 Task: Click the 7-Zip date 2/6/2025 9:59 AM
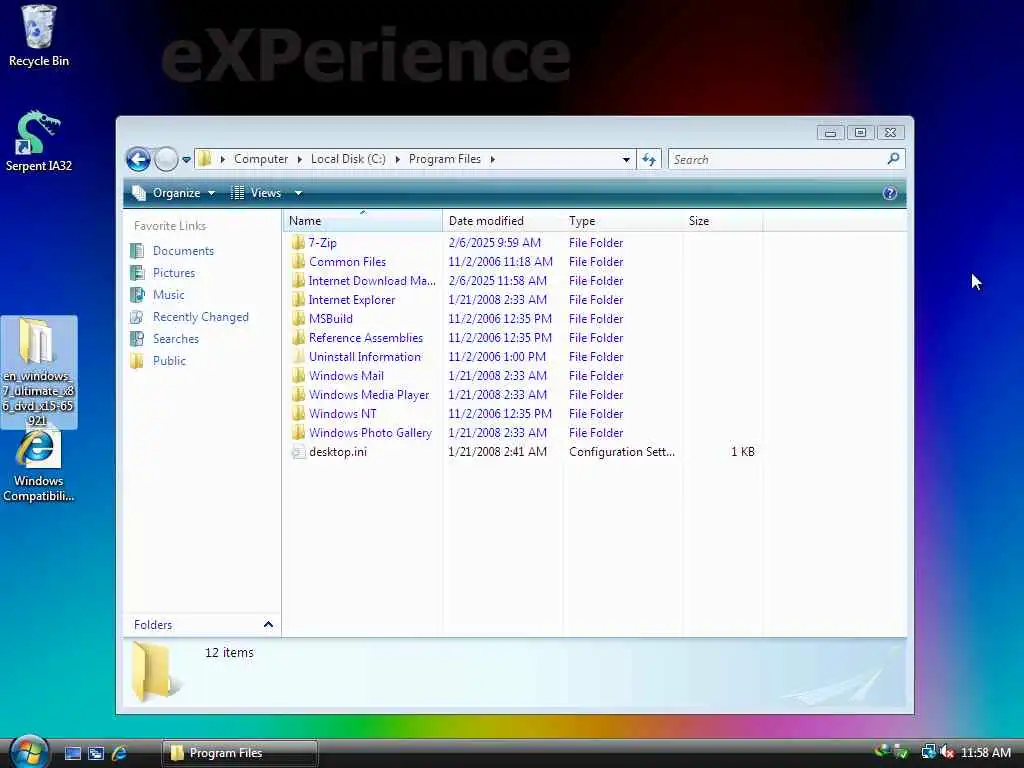coord(494,243)
